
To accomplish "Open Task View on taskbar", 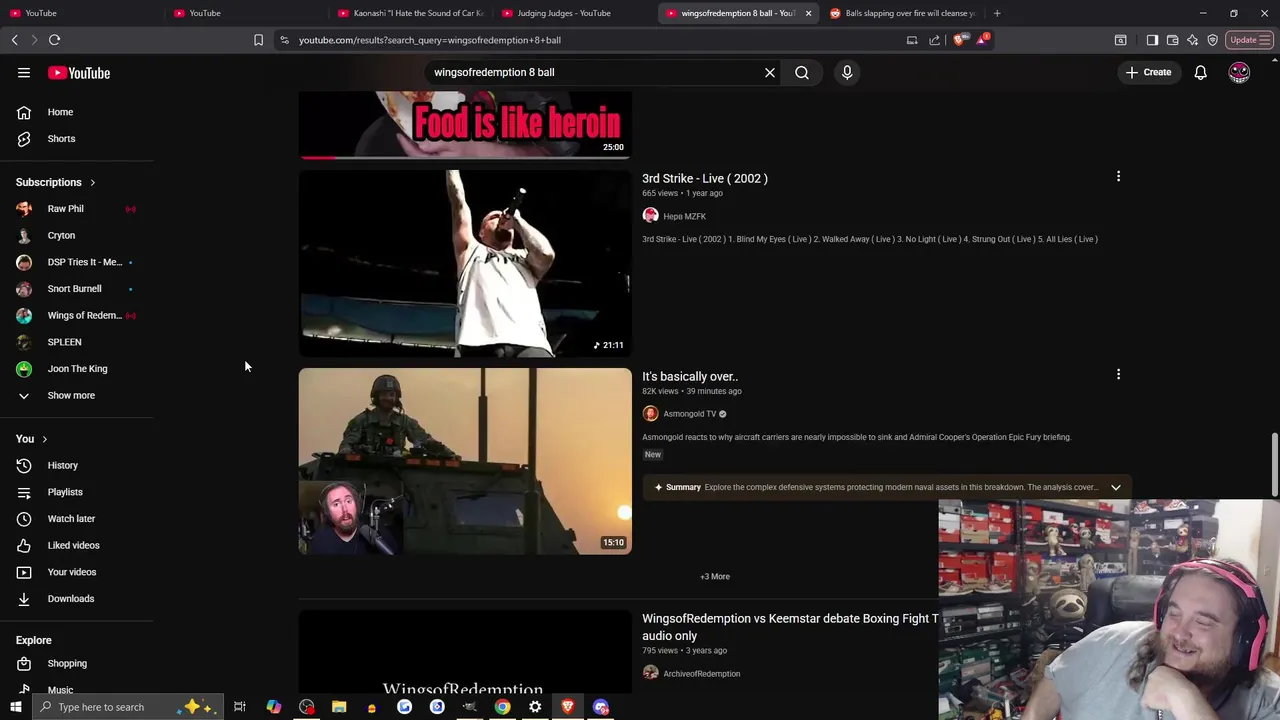I will (240, 707).
